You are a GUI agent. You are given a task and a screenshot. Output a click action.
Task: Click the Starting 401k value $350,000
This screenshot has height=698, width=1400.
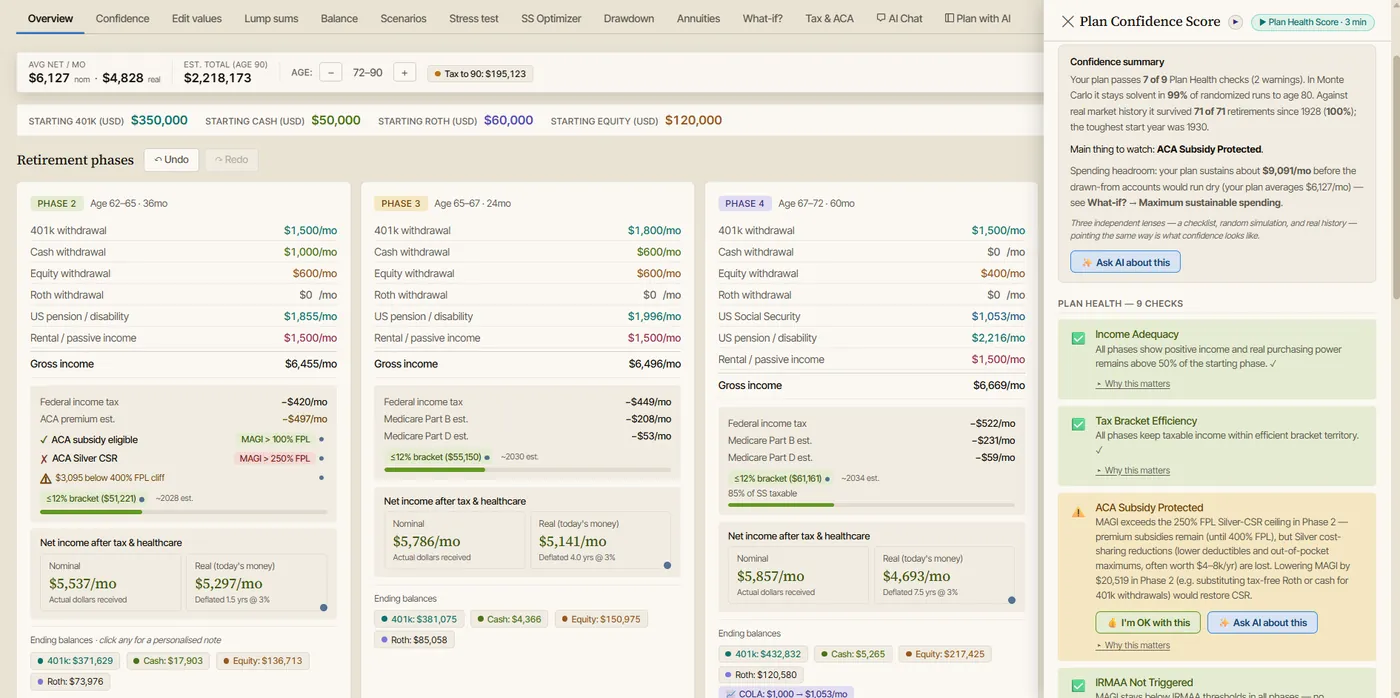tap(159, 120)
